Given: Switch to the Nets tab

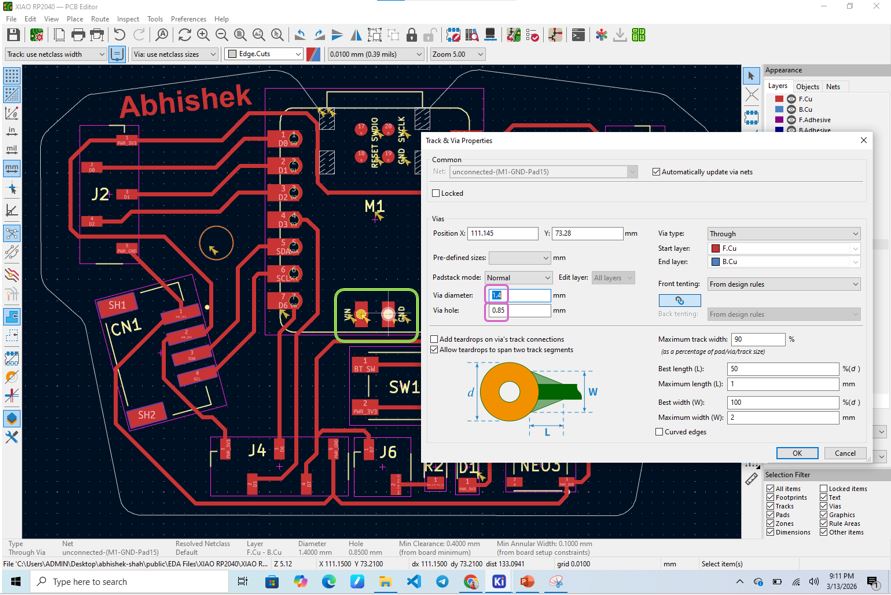Looking at the screenshot, I should (x=833, y=86).
